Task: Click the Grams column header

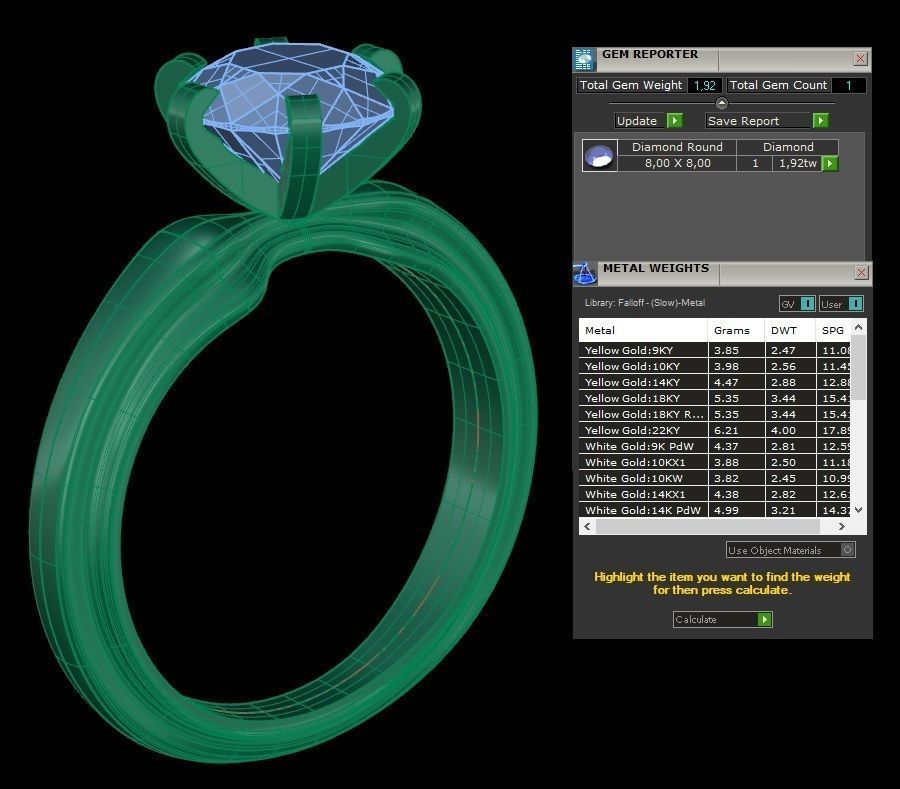Action: [736, 331]
